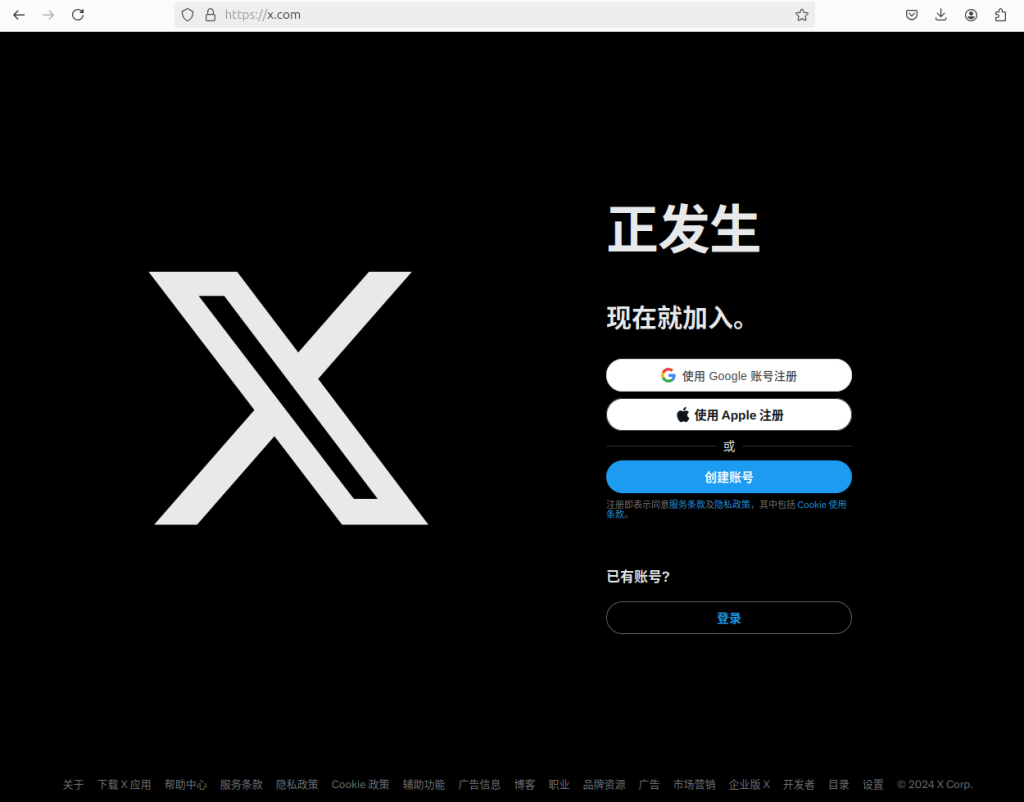
Task: Click the browser back arrow icon
Action: (18, 15)
